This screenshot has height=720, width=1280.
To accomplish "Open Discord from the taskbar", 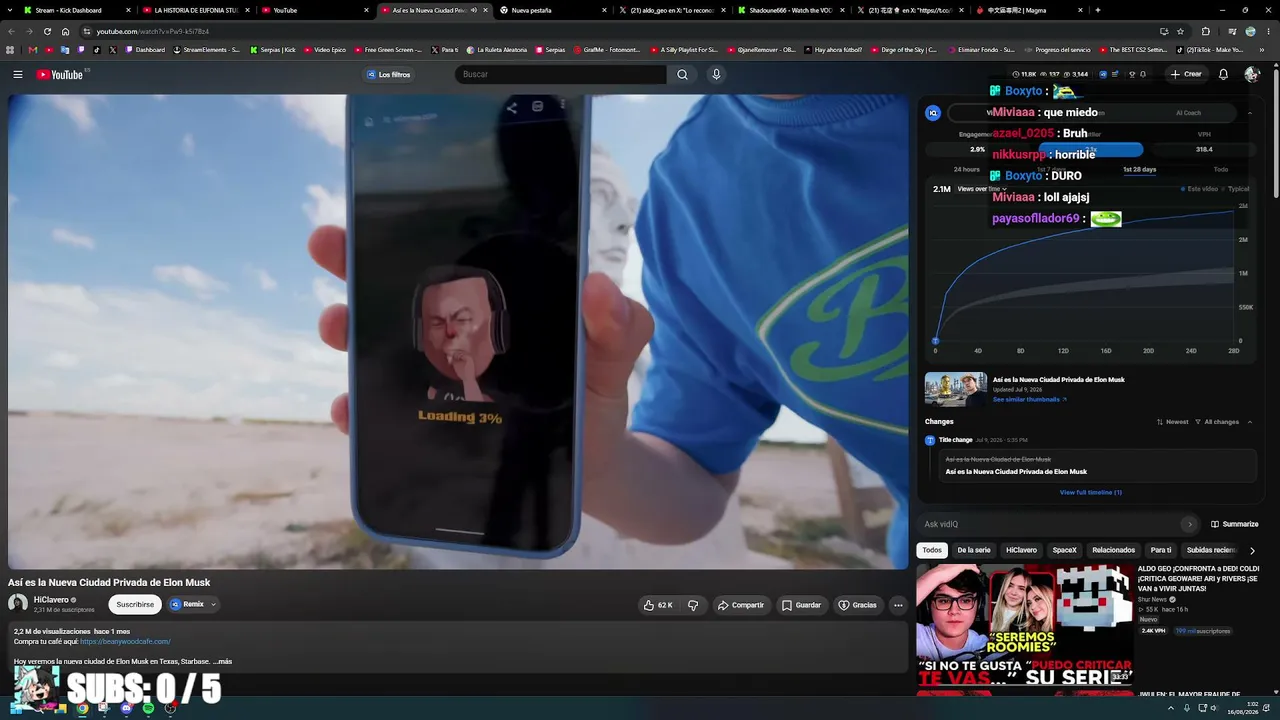I will pyautogui.click(x=126, y=708).
